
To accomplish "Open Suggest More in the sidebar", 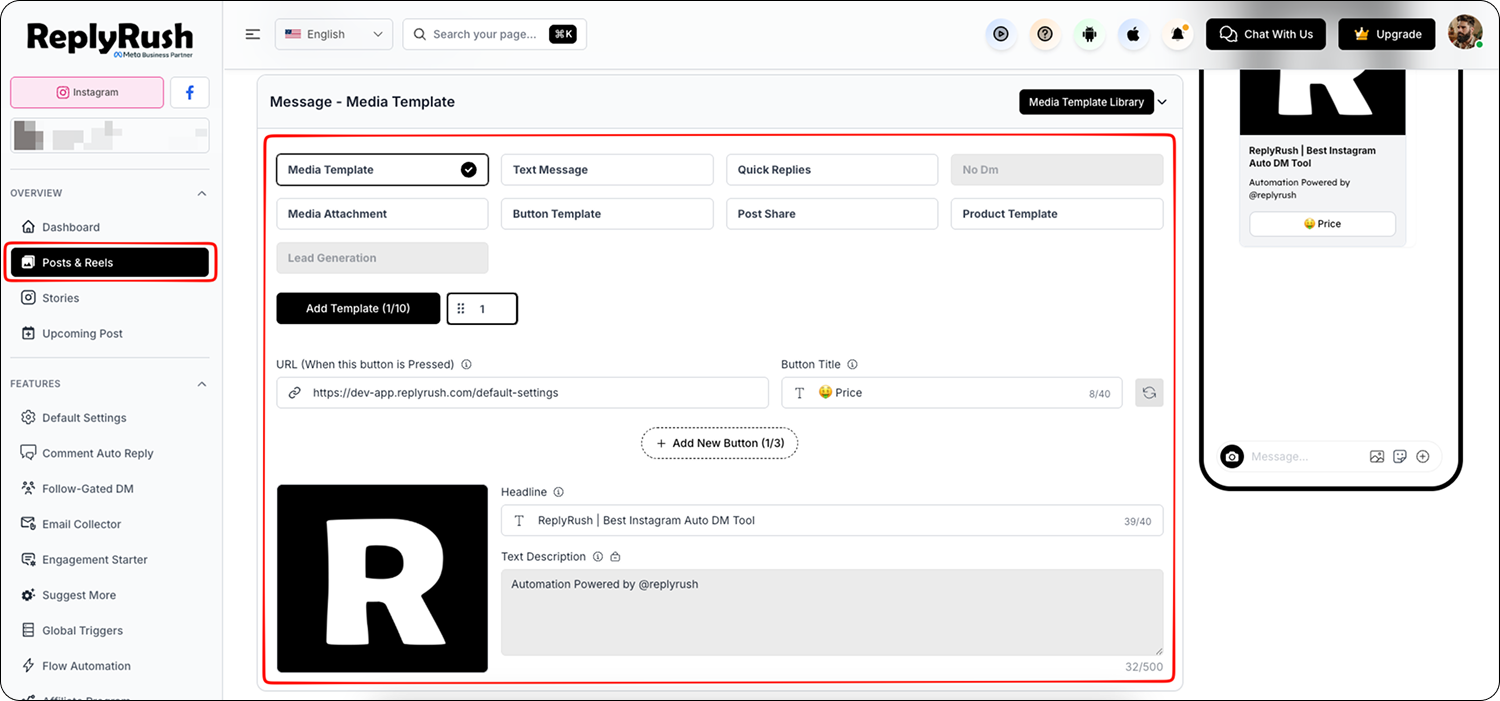I will tap(110, 595).
